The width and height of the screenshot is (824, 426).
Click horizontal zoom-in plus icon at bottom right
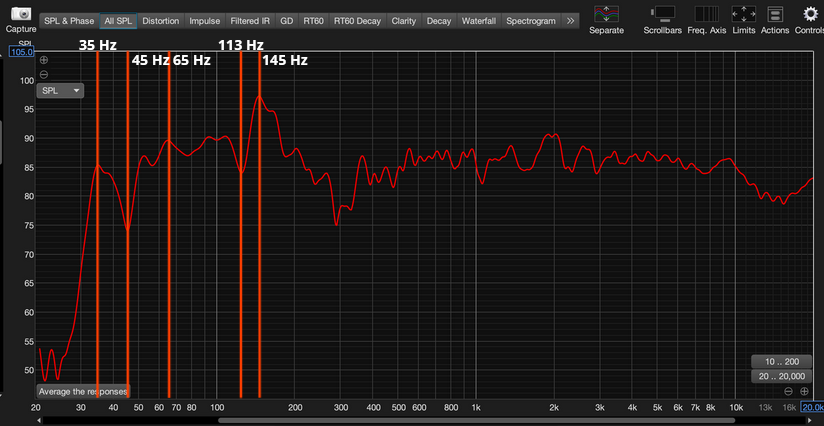coord(804,391)
